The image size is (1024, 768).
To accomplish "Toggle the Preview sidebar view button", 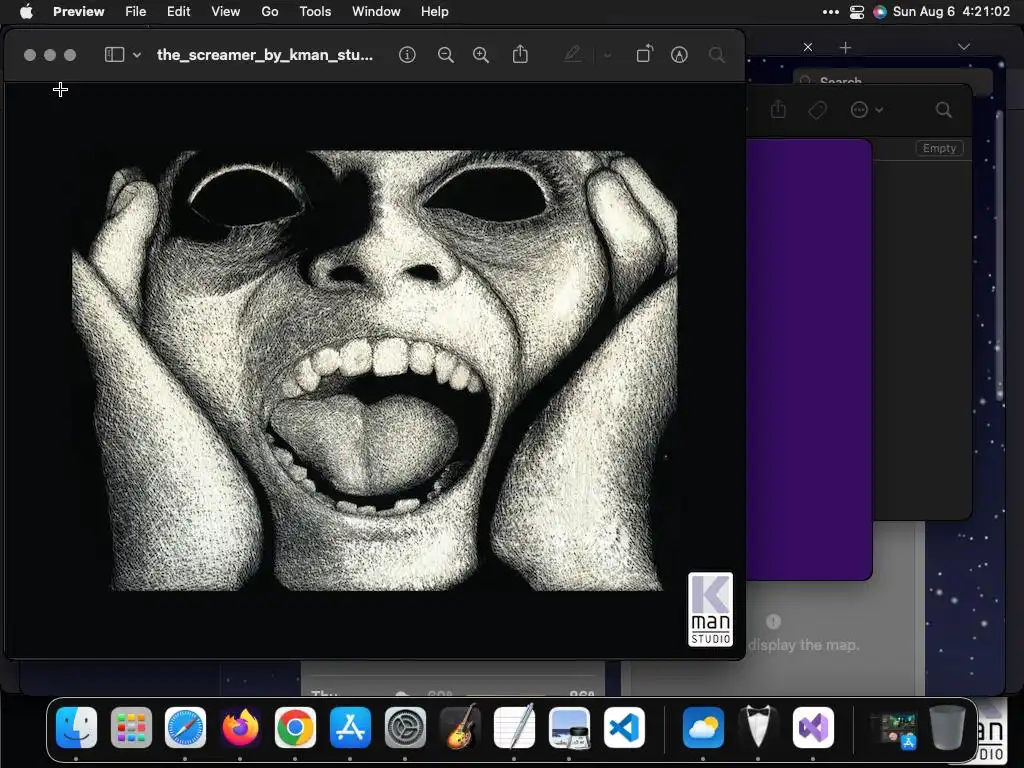I will [x=114, y=55].
